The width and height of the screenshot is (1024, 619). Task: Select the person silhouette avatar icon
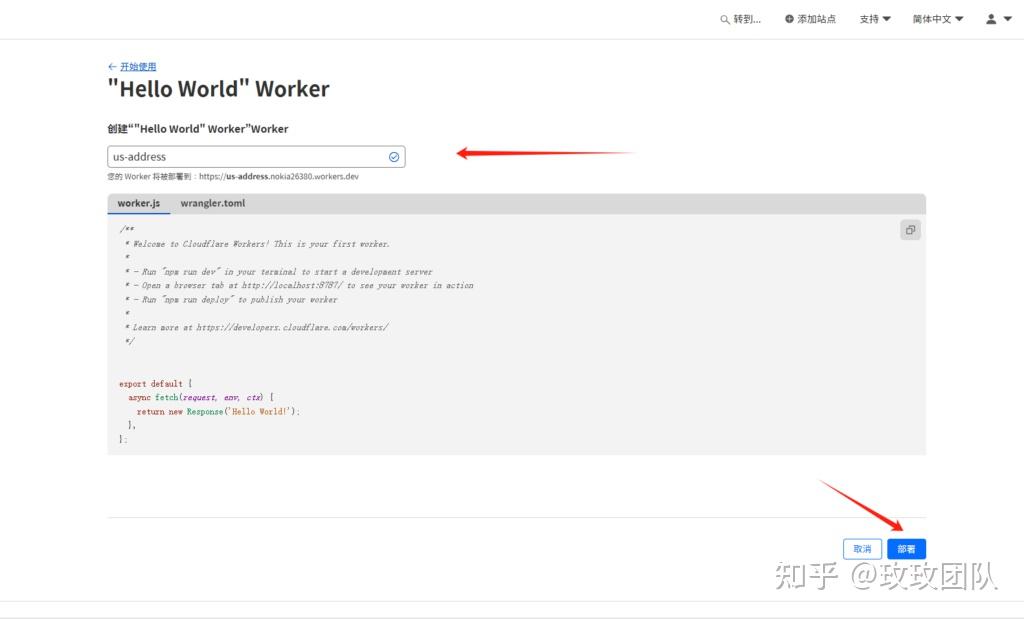pyautogui.click(x=989, y=18)
